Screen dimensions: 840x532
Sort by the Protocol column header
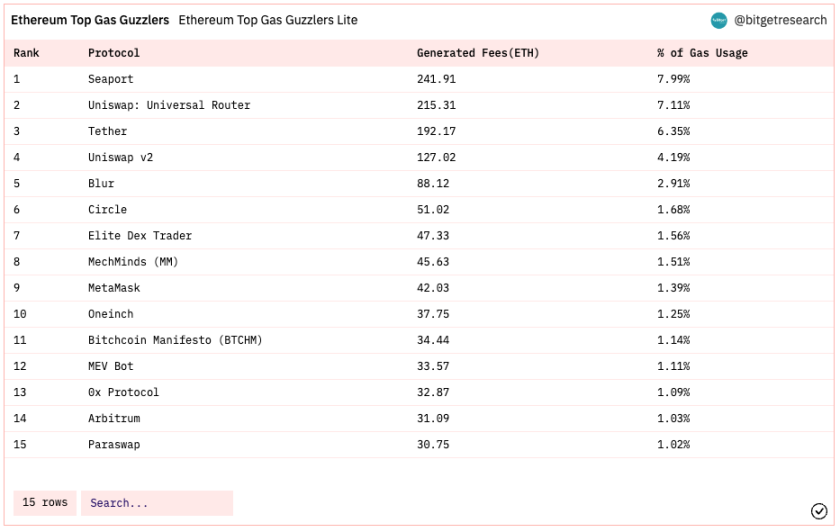coord(114,53)
